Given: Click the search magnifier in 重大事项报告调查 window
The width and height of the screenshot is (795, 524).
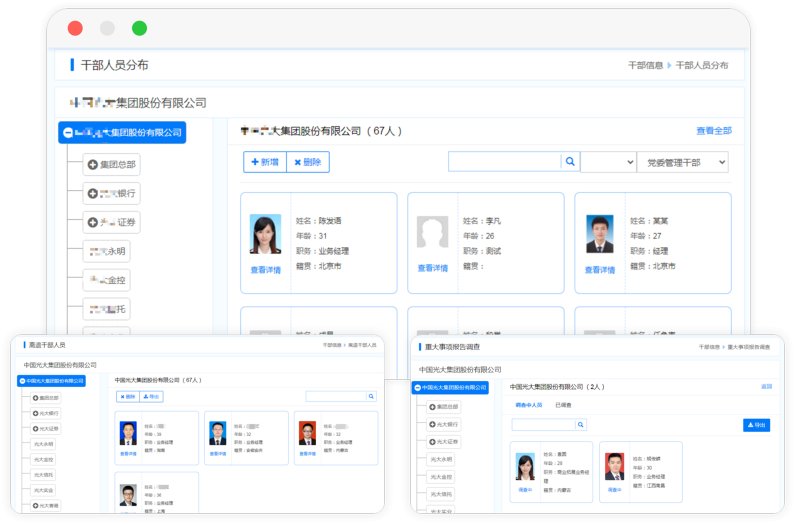Looking at the screenshot, I should [x=581, y=425].
